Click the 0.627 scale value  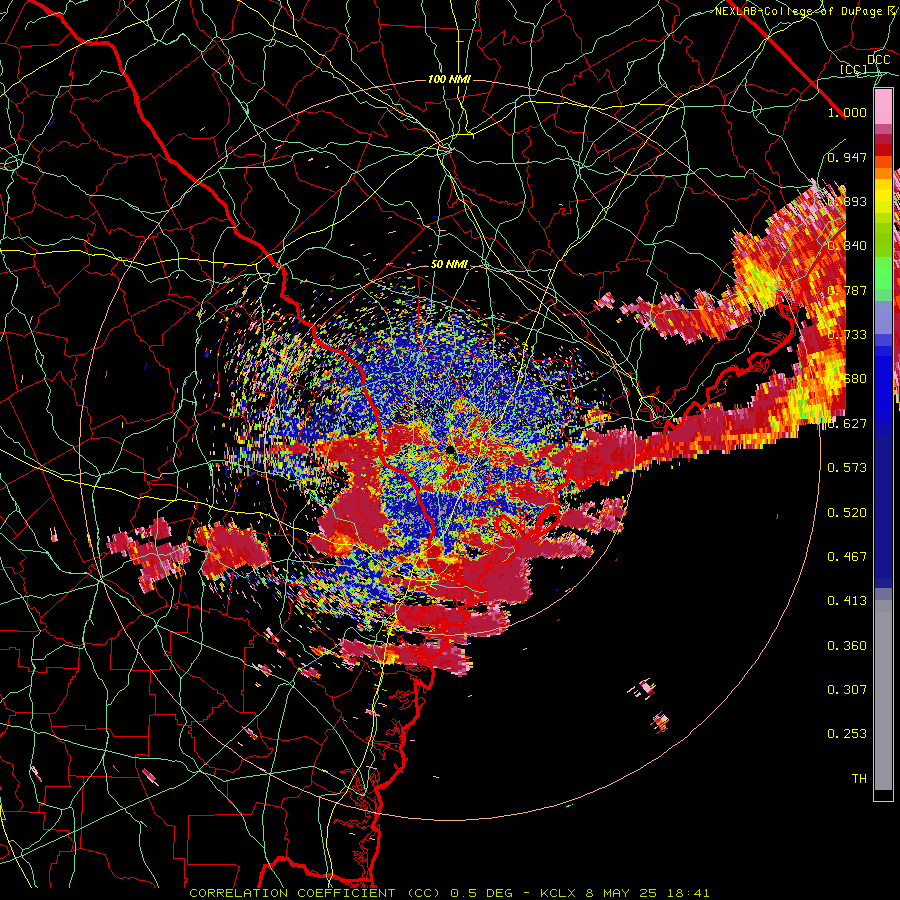[x=847, y=423]
